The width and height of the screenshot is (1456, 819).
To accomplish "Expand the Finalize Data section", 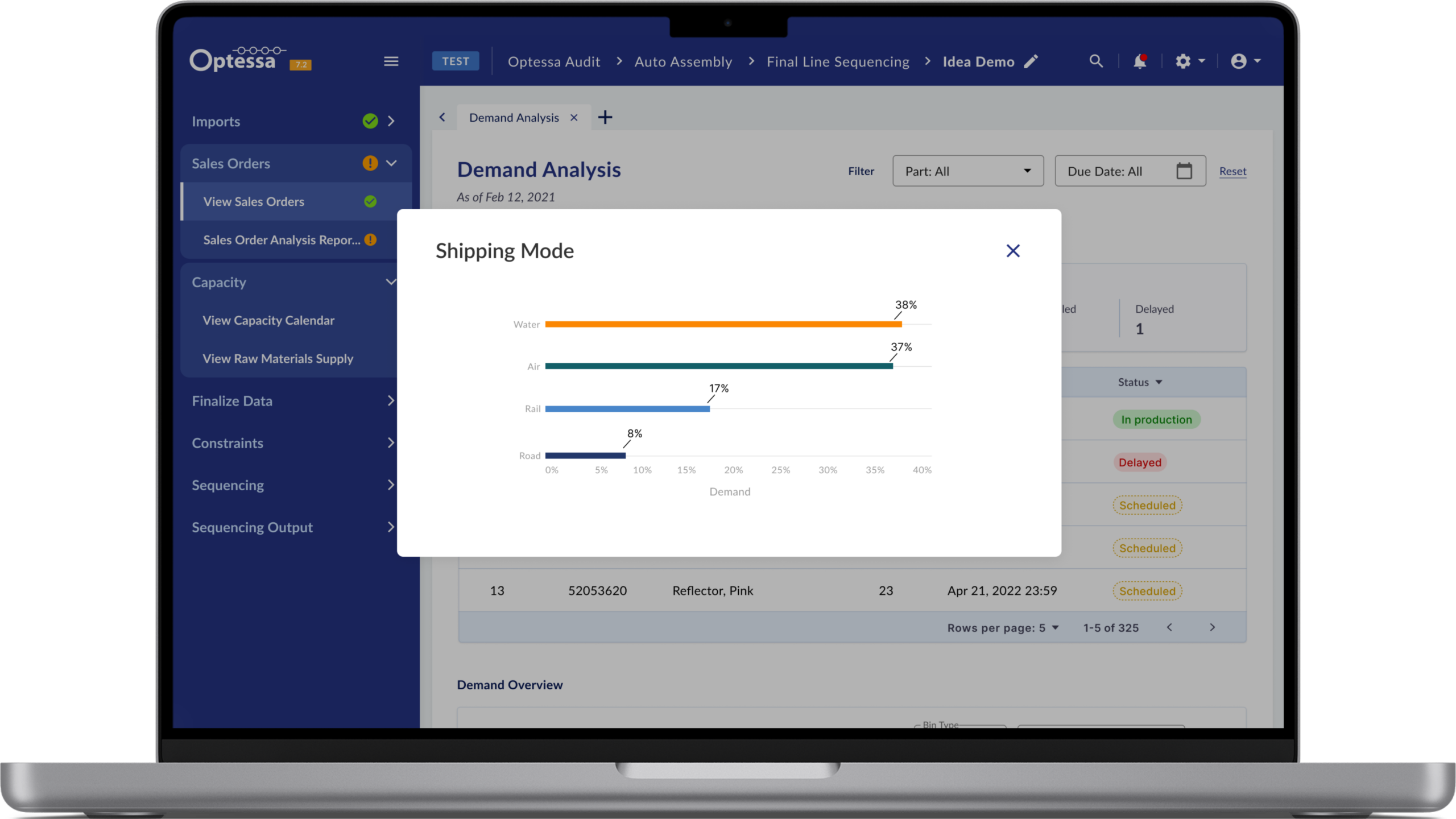I will pos(391,401).
